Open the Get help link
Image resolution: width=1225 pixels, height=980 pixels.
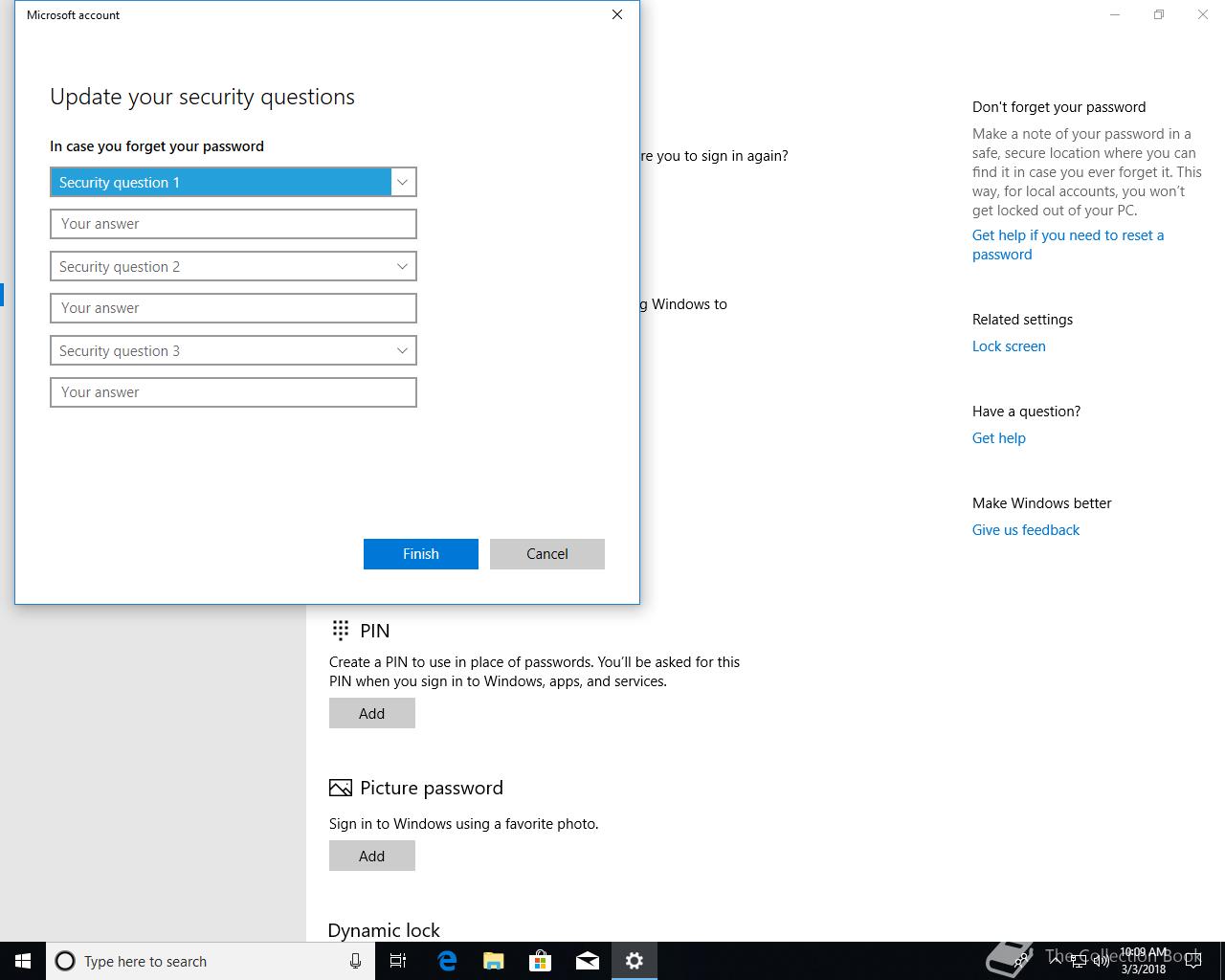(x=999, y=438)
